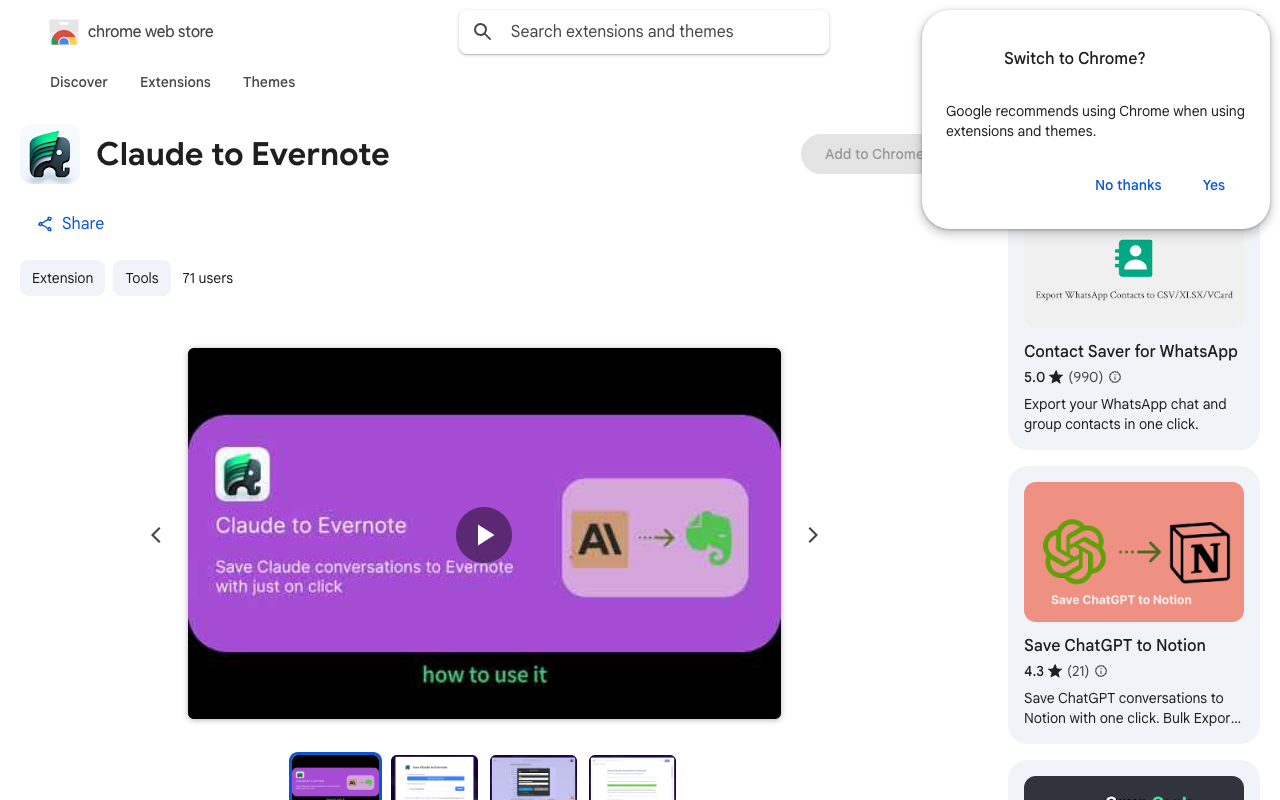Open the Save ChatGPT to Notion title

tap(1115, 645)
